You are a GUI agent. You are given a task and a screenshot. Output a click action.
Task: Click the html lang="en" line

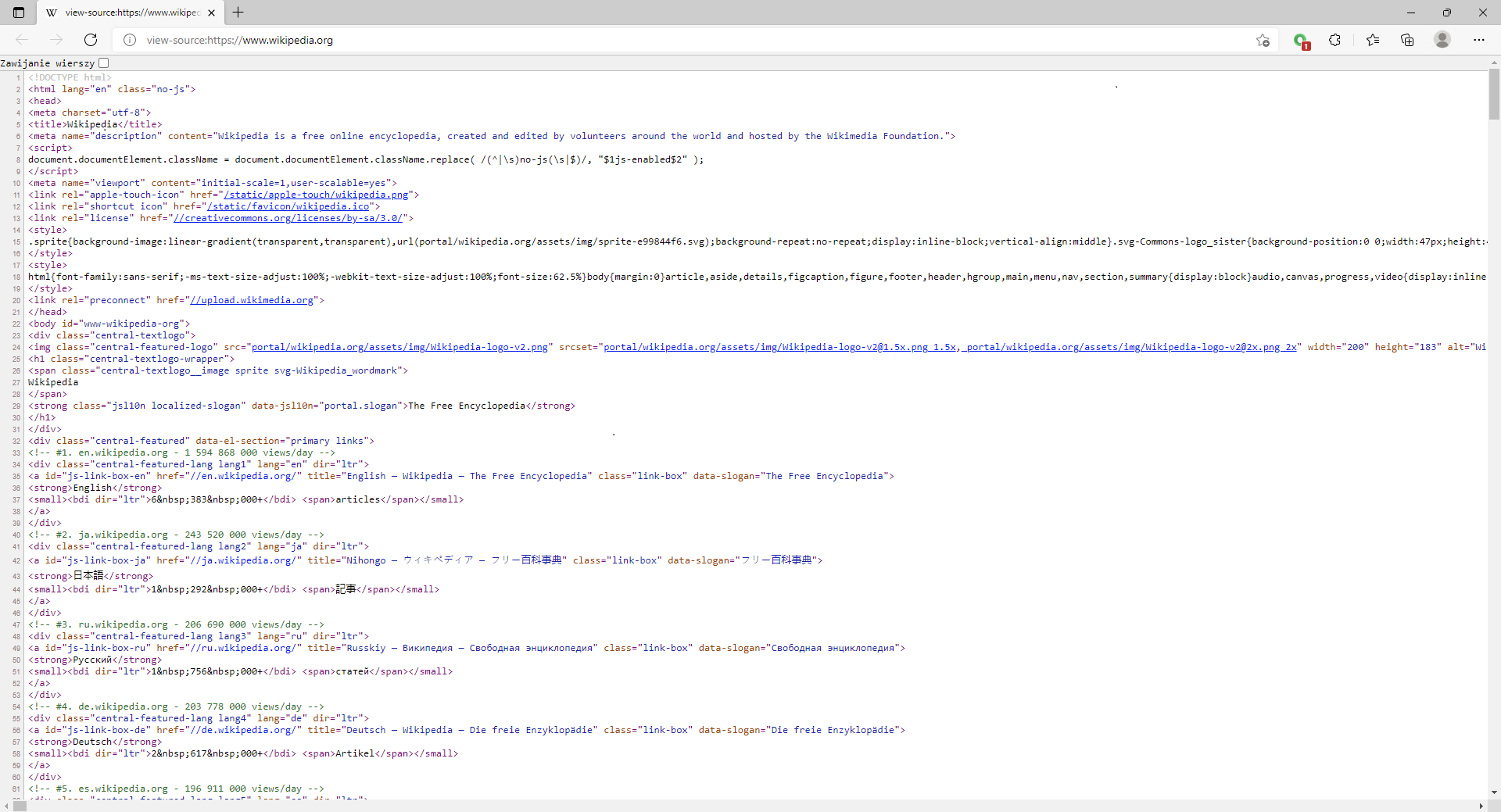112,89
